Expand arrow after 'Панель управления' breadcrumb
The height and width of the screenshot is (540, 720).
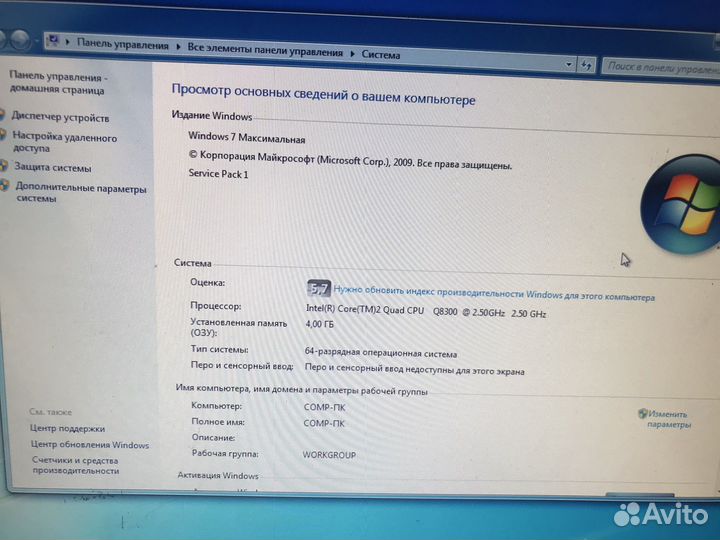click(x=179, y=47)
